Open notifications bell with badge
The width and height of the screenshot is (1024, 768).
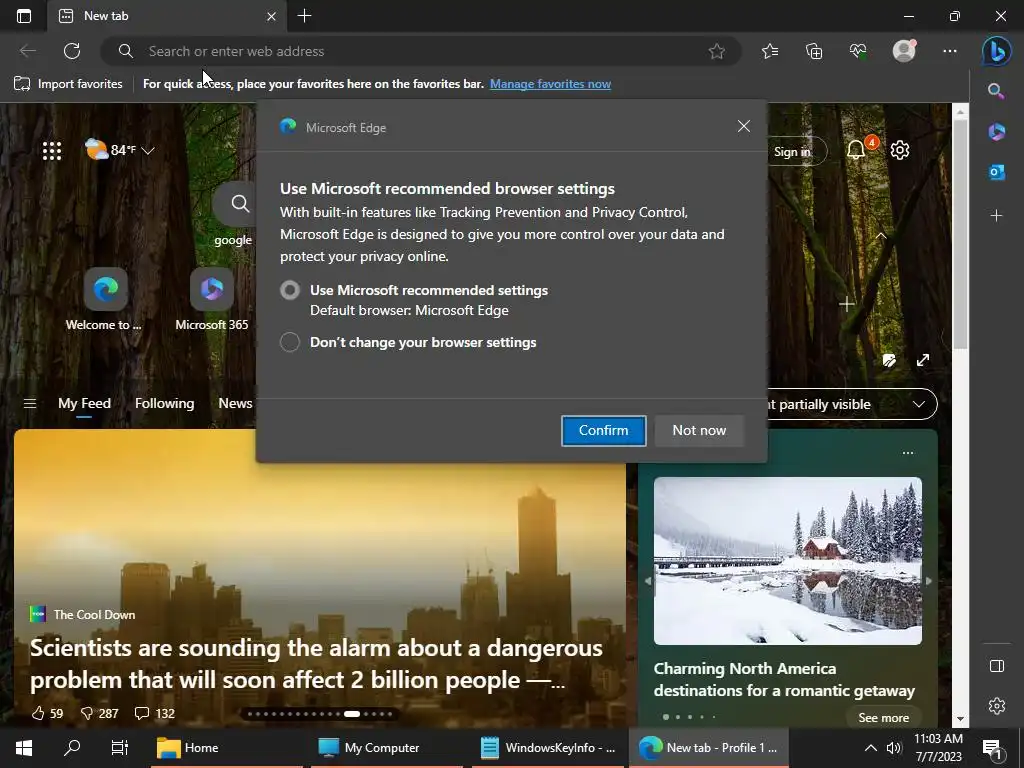tap(856, 150)
